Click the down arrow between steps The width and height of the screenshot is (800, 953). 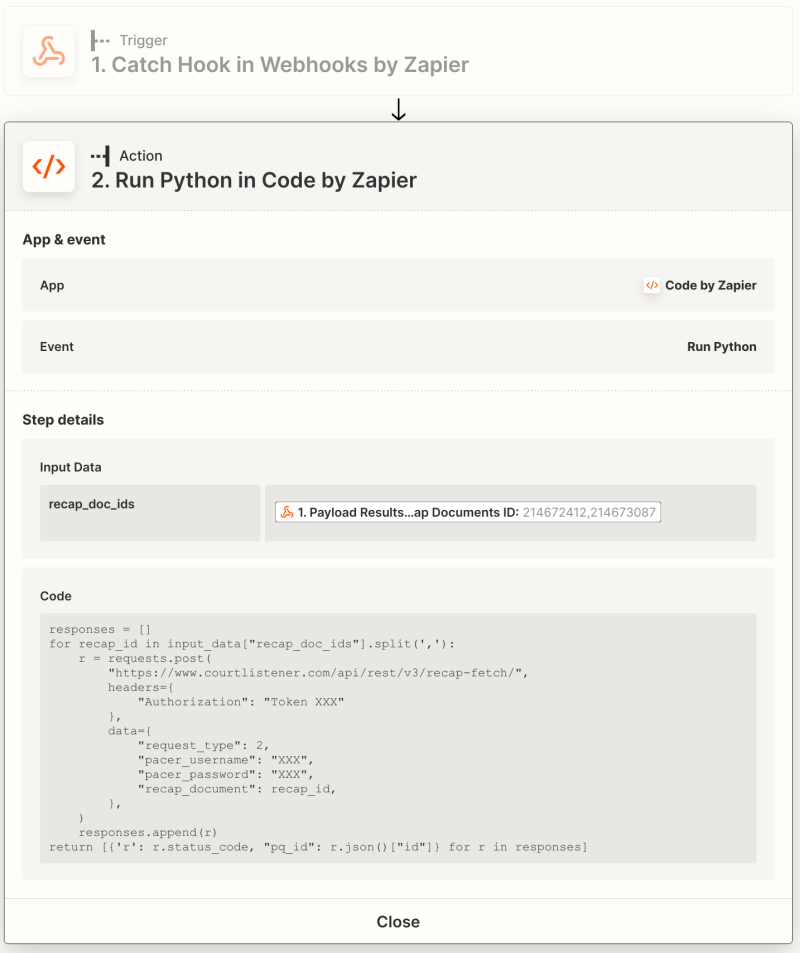(398, 109)
